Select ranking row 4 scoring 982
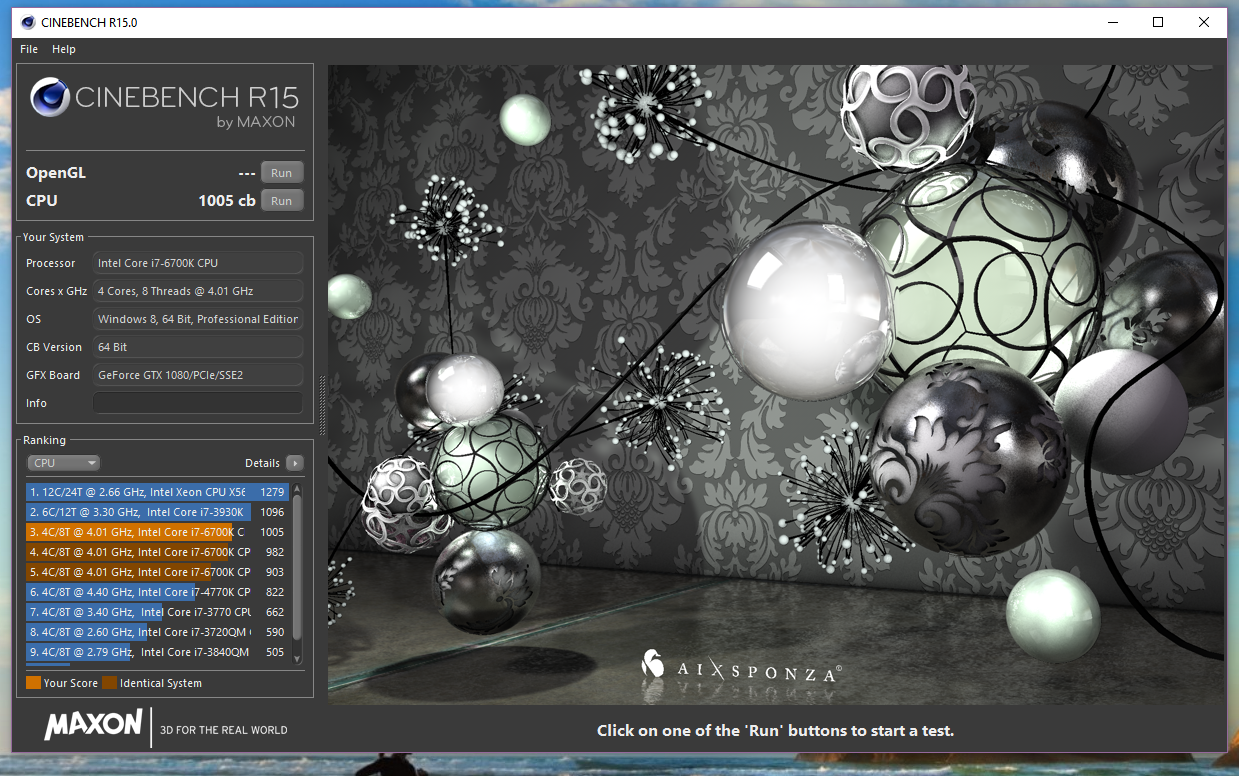The height and width of the screenshot is (776, 1239). tap(158, 552)
